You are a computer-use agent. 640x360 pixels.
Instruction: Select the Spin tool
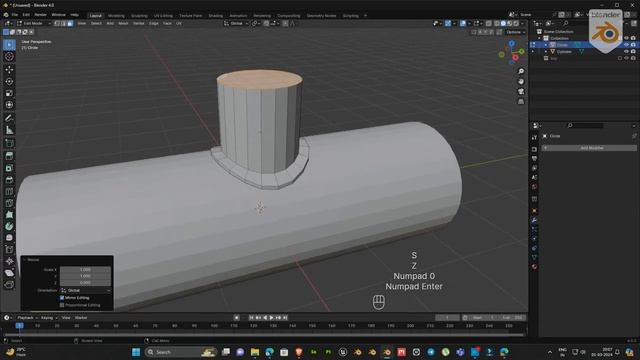(x=9, y=226)
